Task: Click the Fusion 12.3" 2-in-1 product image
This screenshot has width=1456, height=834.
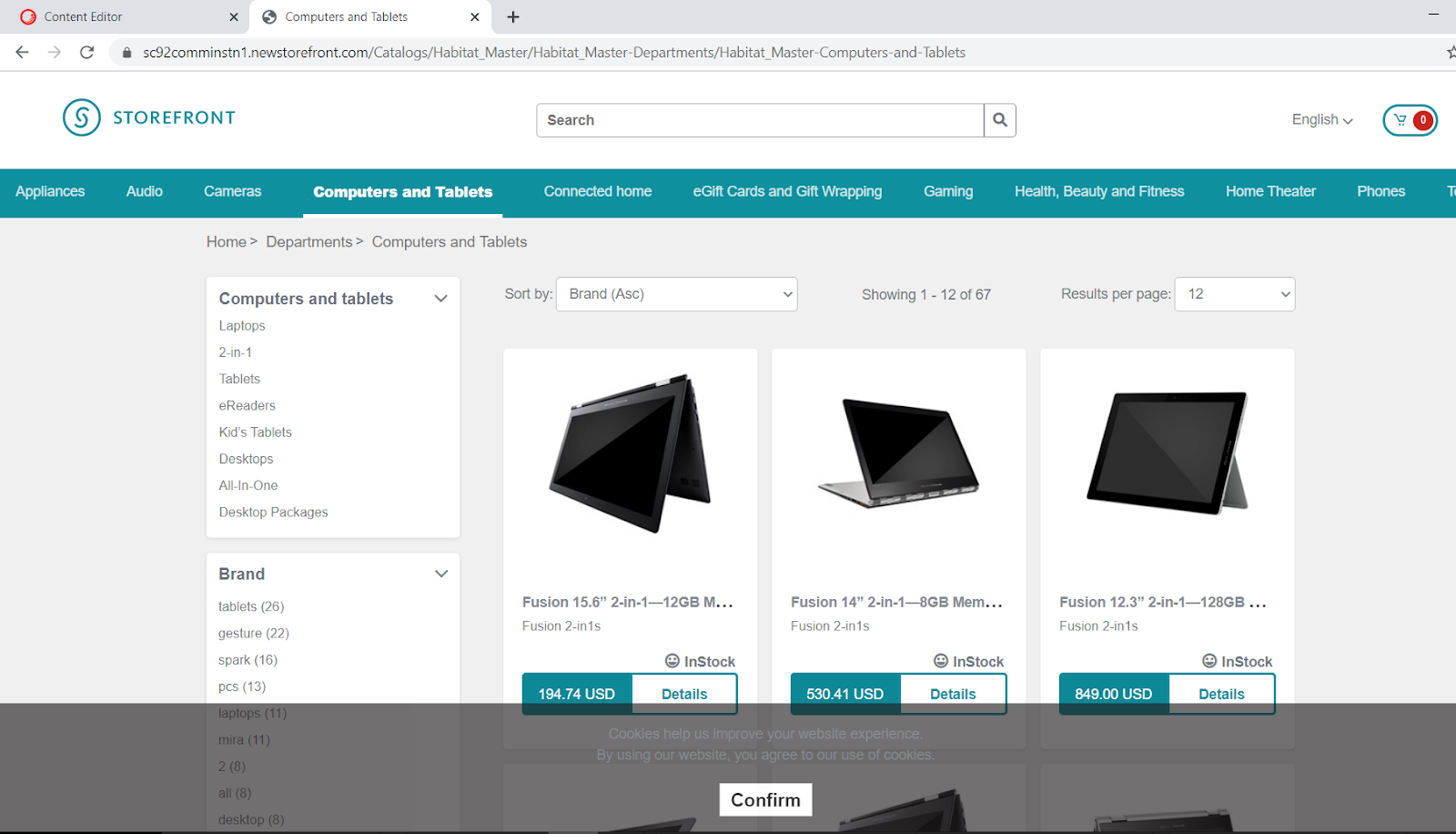Action: [x=1168, y=453]
